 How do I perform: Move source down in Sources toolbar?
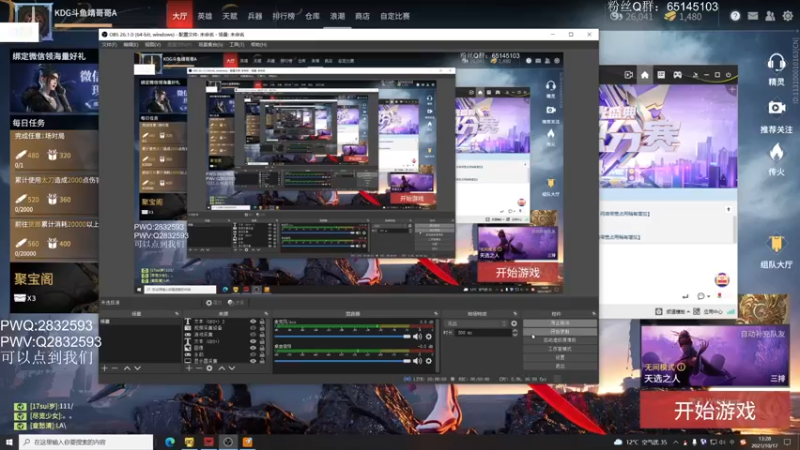[232, 368]
